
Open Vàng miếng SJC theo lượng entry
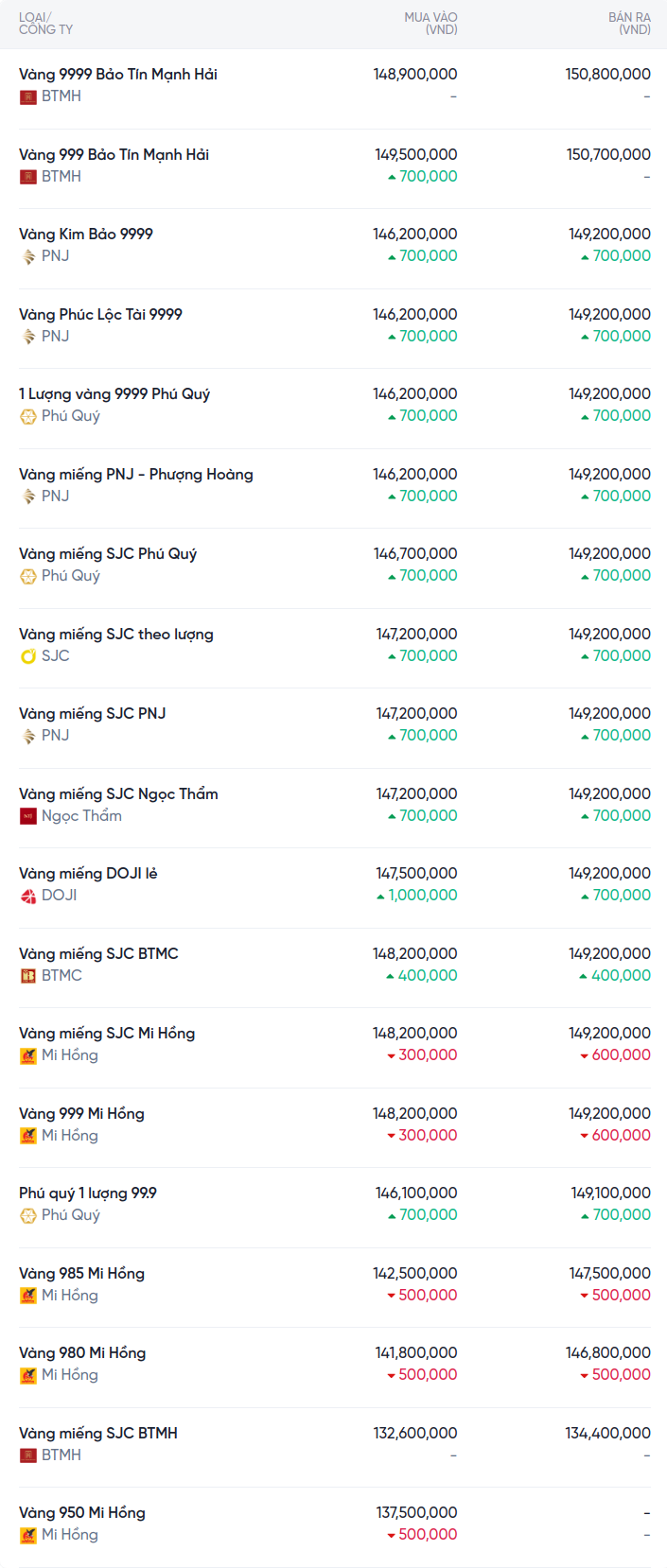[116, 635]
